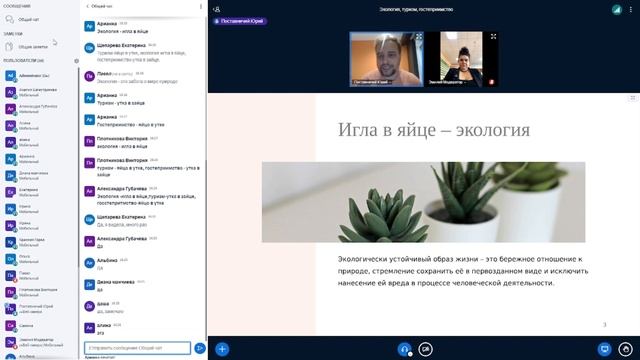This screenshot has width=640, height=360.
Task: Open the main options three-dot menu
Action: [631, 9]
